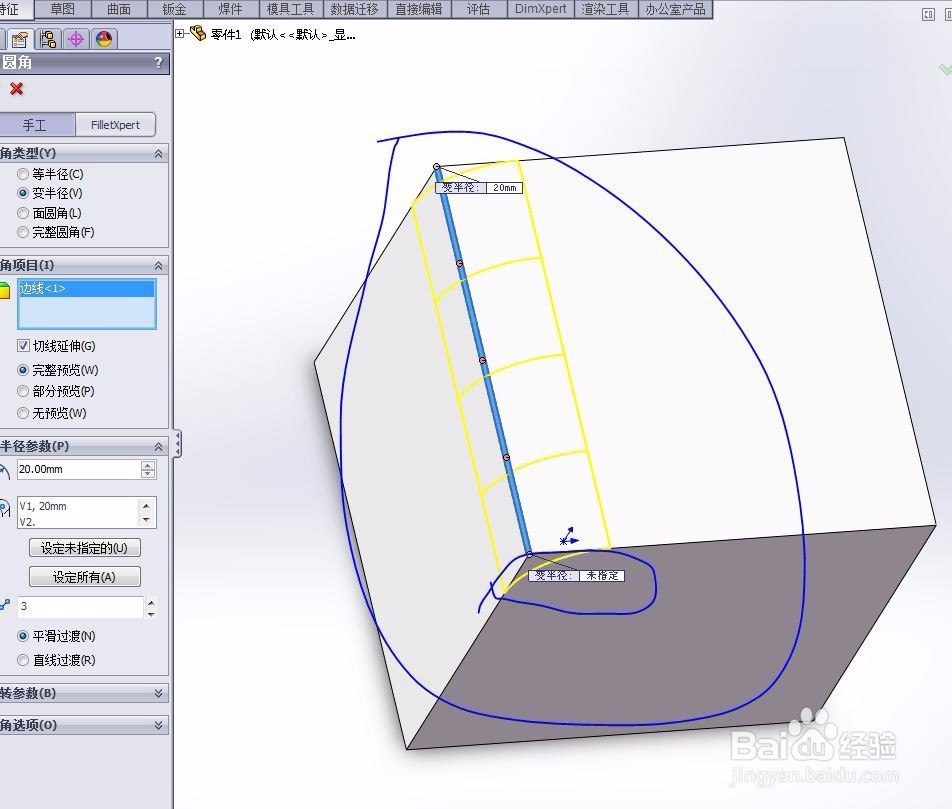Collapse the 半径参数 radius parameters section

(x=158, y=446)
